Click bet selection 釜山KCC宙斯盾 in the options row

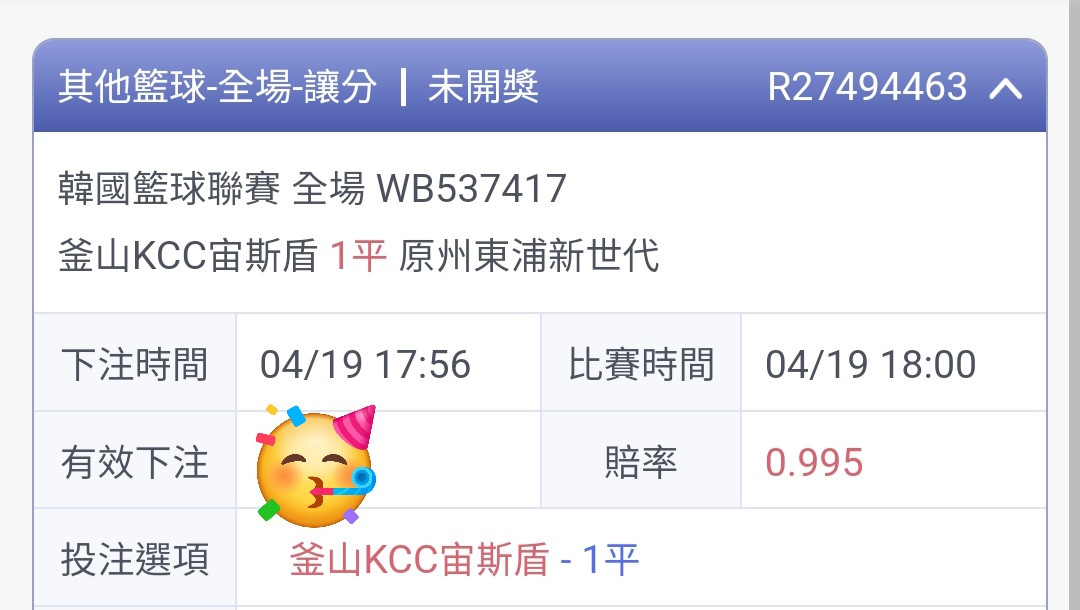[419, 559]
